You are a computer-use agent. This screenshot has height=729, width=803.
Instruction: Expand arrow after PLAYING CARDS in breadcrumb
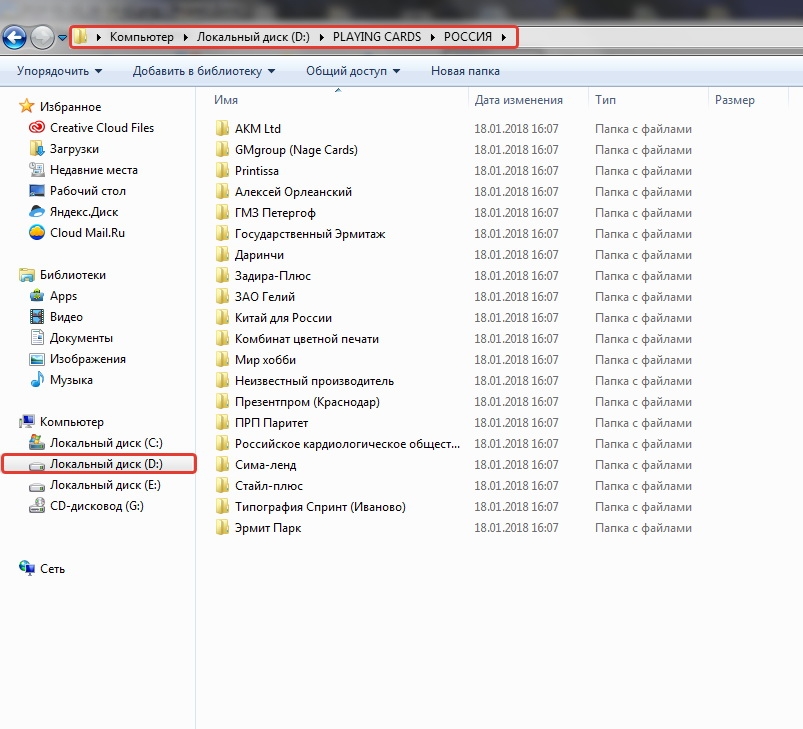[433, 37]
